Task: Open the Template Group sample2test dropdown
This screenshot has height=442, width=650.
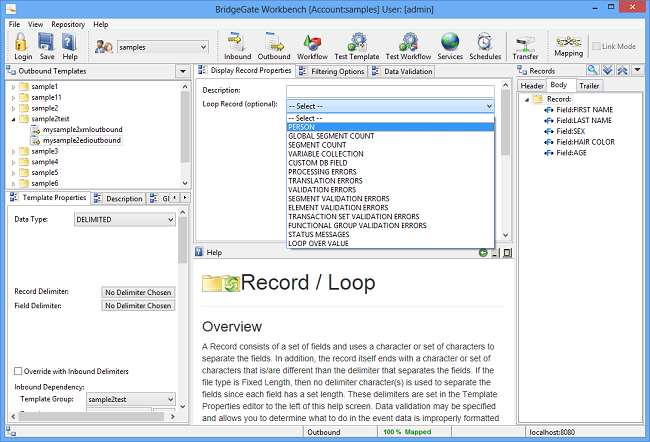Action: [x=170, y=399]
